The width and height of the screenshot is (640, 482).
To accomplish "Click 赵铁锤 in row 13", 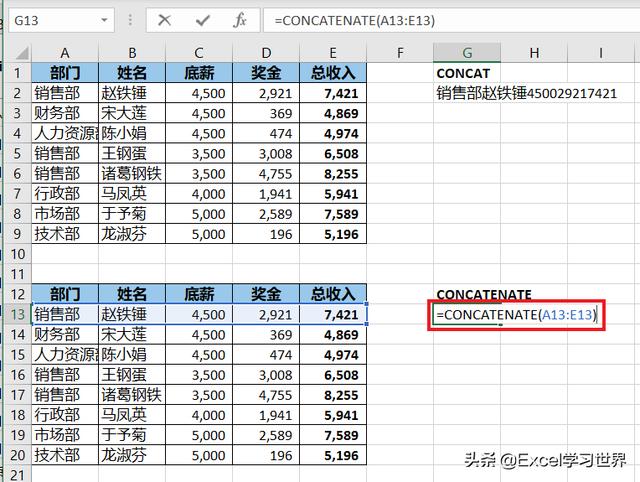I will 132,314.
